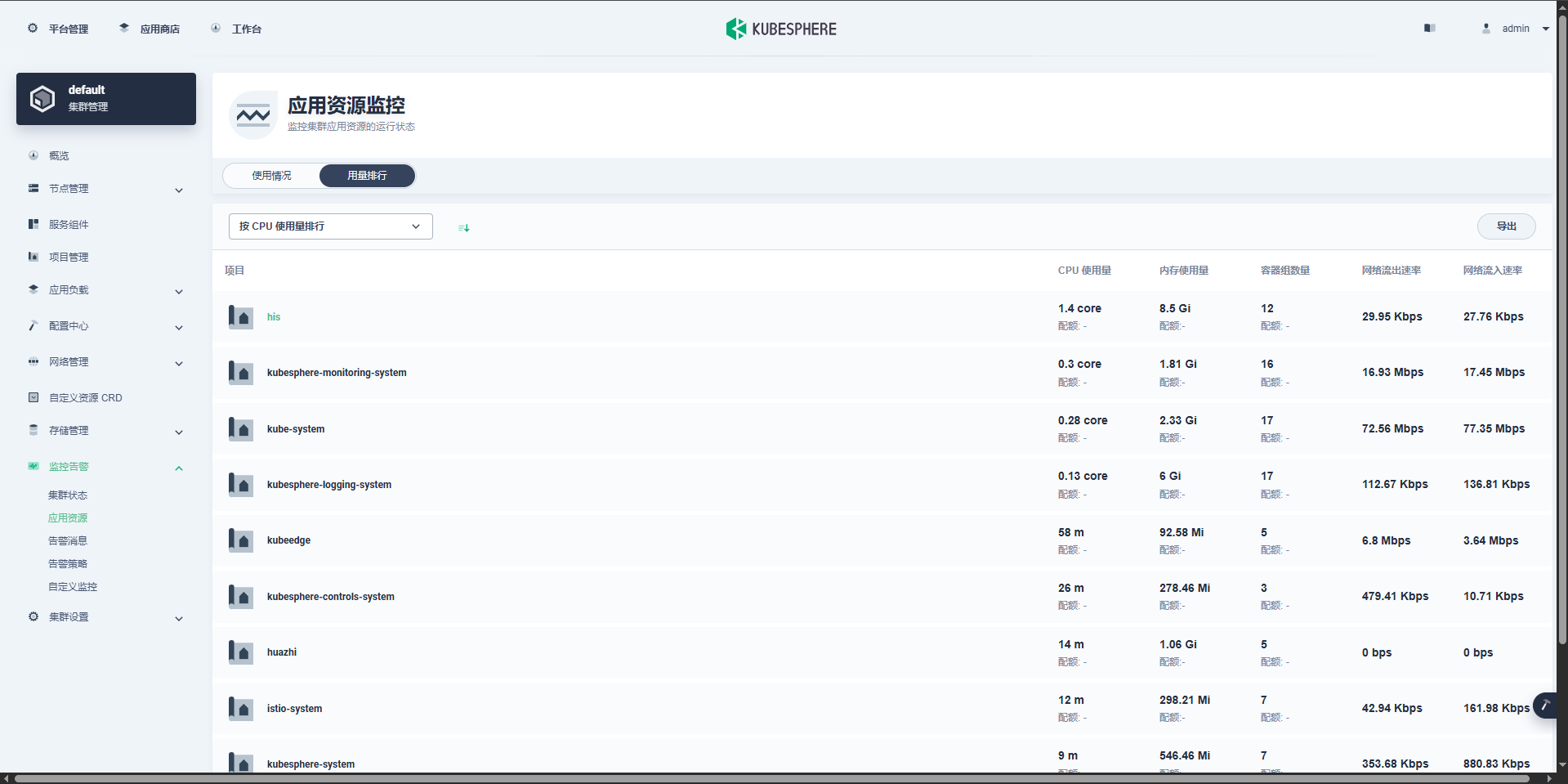Click the theme switch icon next to admin
Screen dimensions: 1568x784
pyautogui.click(x=1430, y=28)
